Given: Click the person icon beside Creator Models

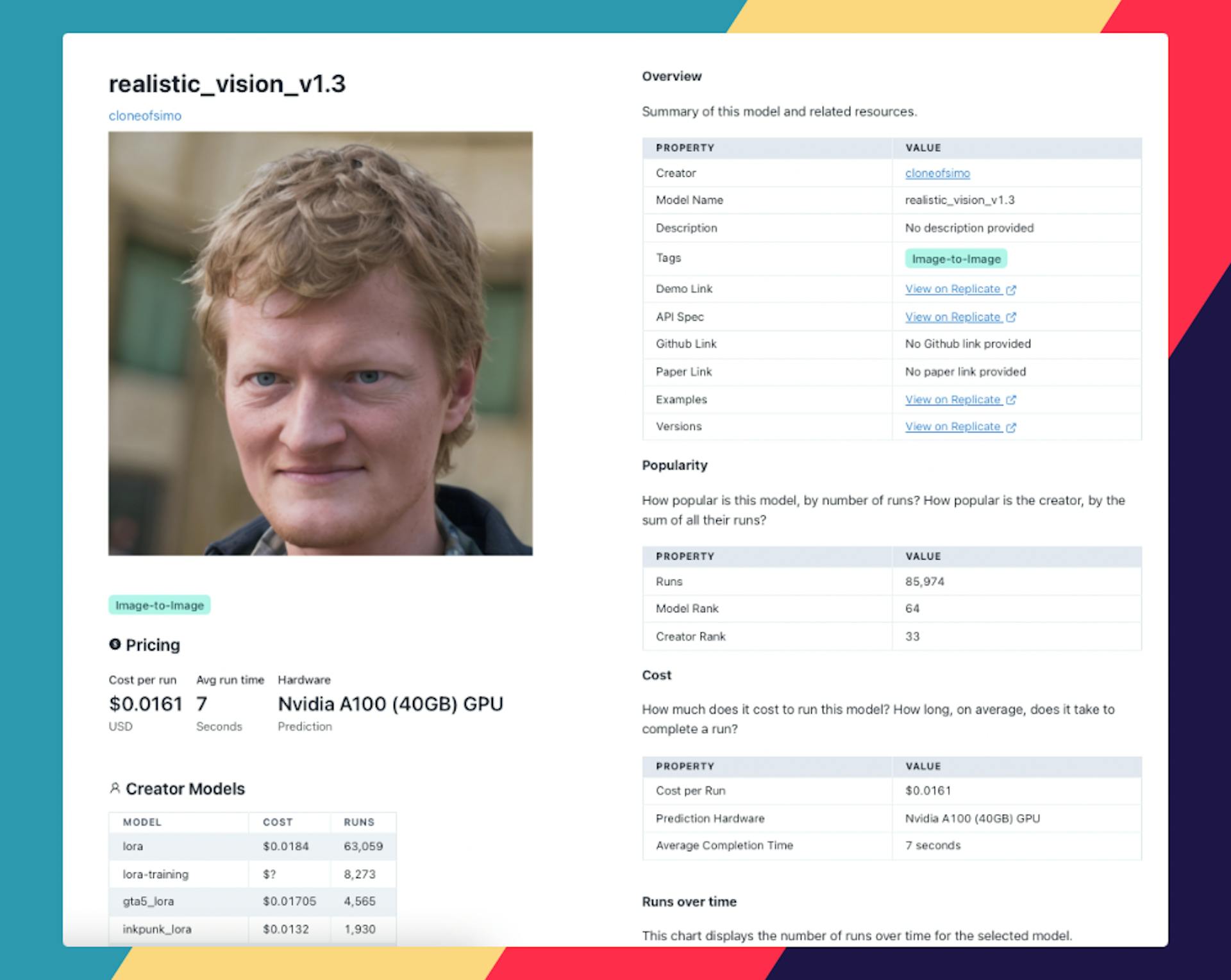Looking at the screenshot, I should pos(115,788).
